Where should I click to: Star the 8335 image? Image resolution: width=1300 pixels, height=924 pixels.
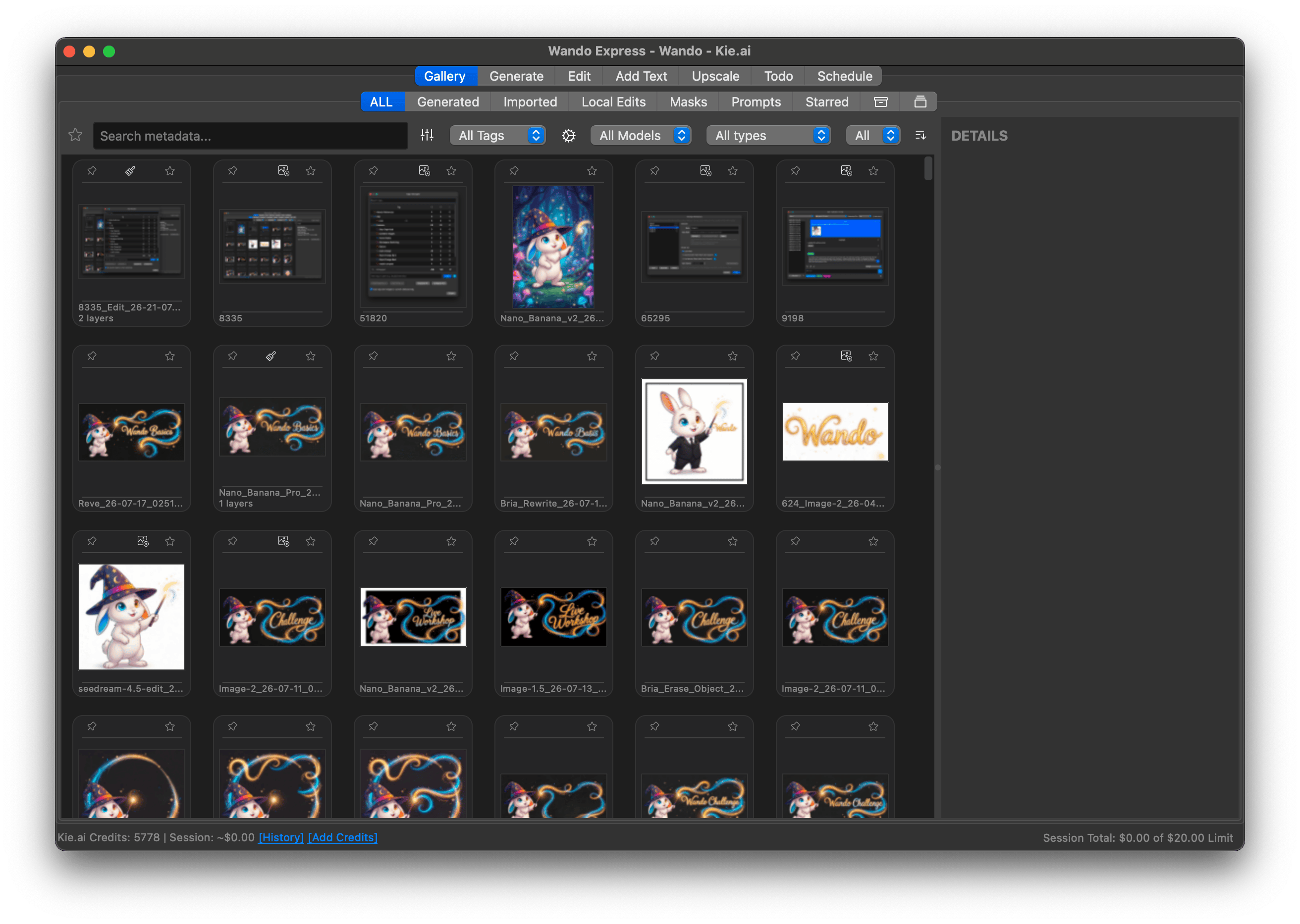coord(310,171)
